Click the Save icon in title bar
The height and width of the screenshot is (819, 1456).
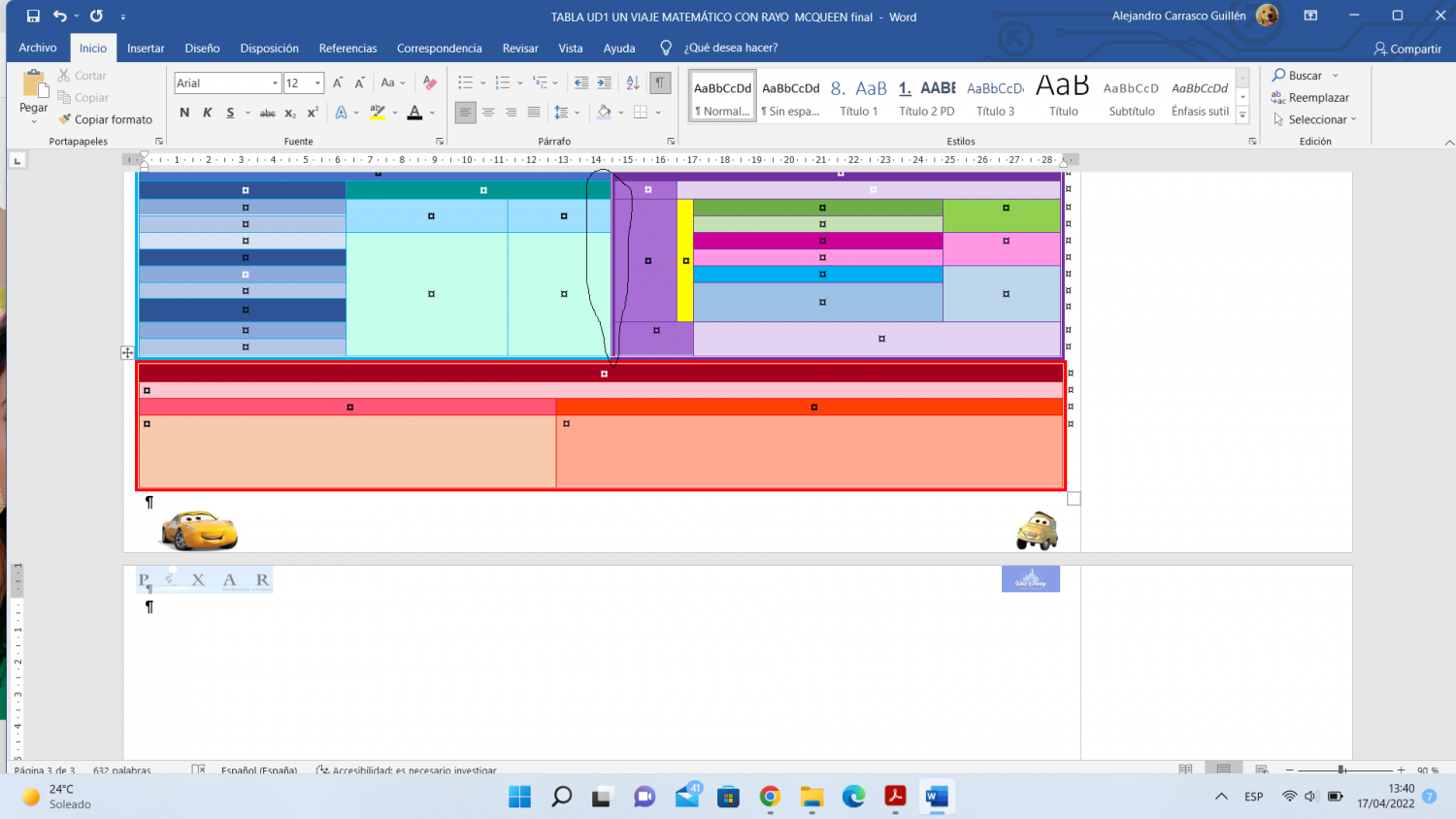tap(33, 16)
